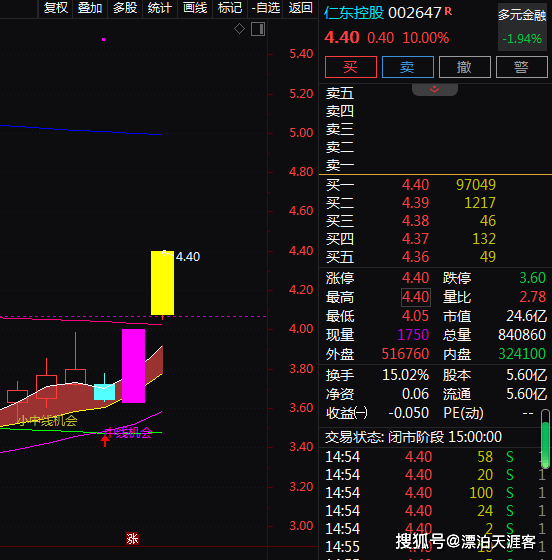Click the 跌停 limit-down value 3.60

[x=532, y=278]
